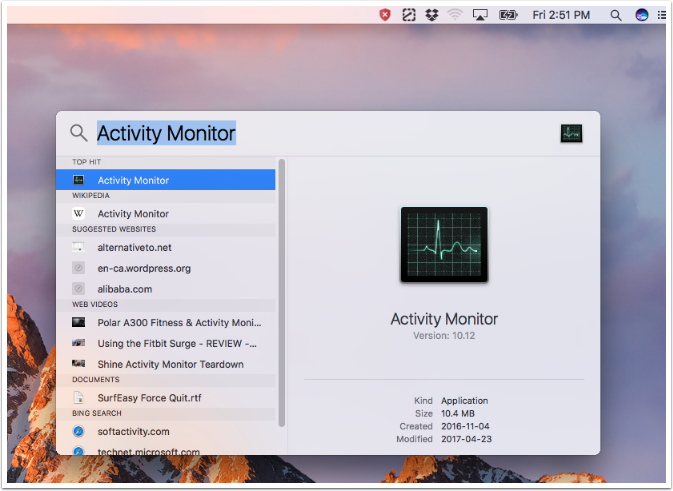Click the Created date 2016-11-04

coord(465,426)
